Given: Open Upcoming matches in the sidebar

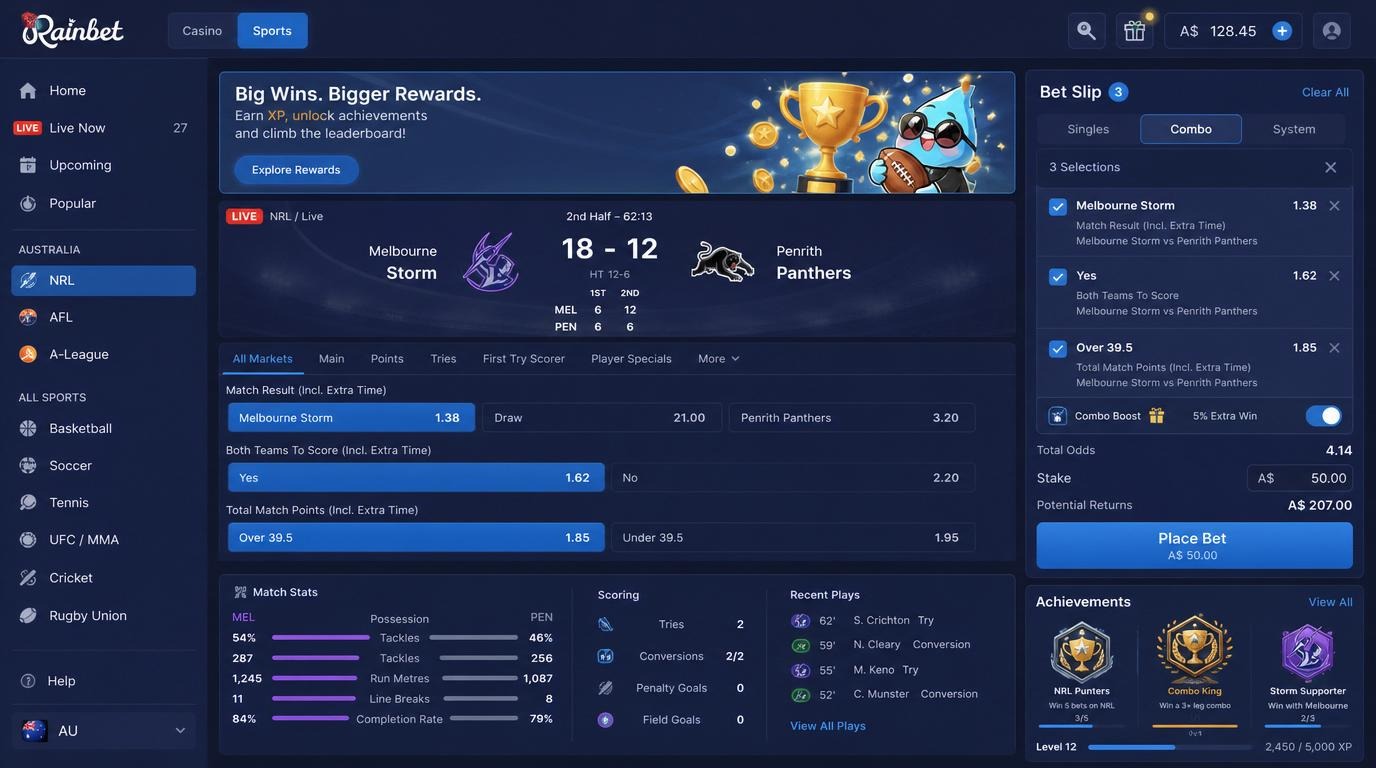Looking at the screenshot, I should [x=104, y=165].
